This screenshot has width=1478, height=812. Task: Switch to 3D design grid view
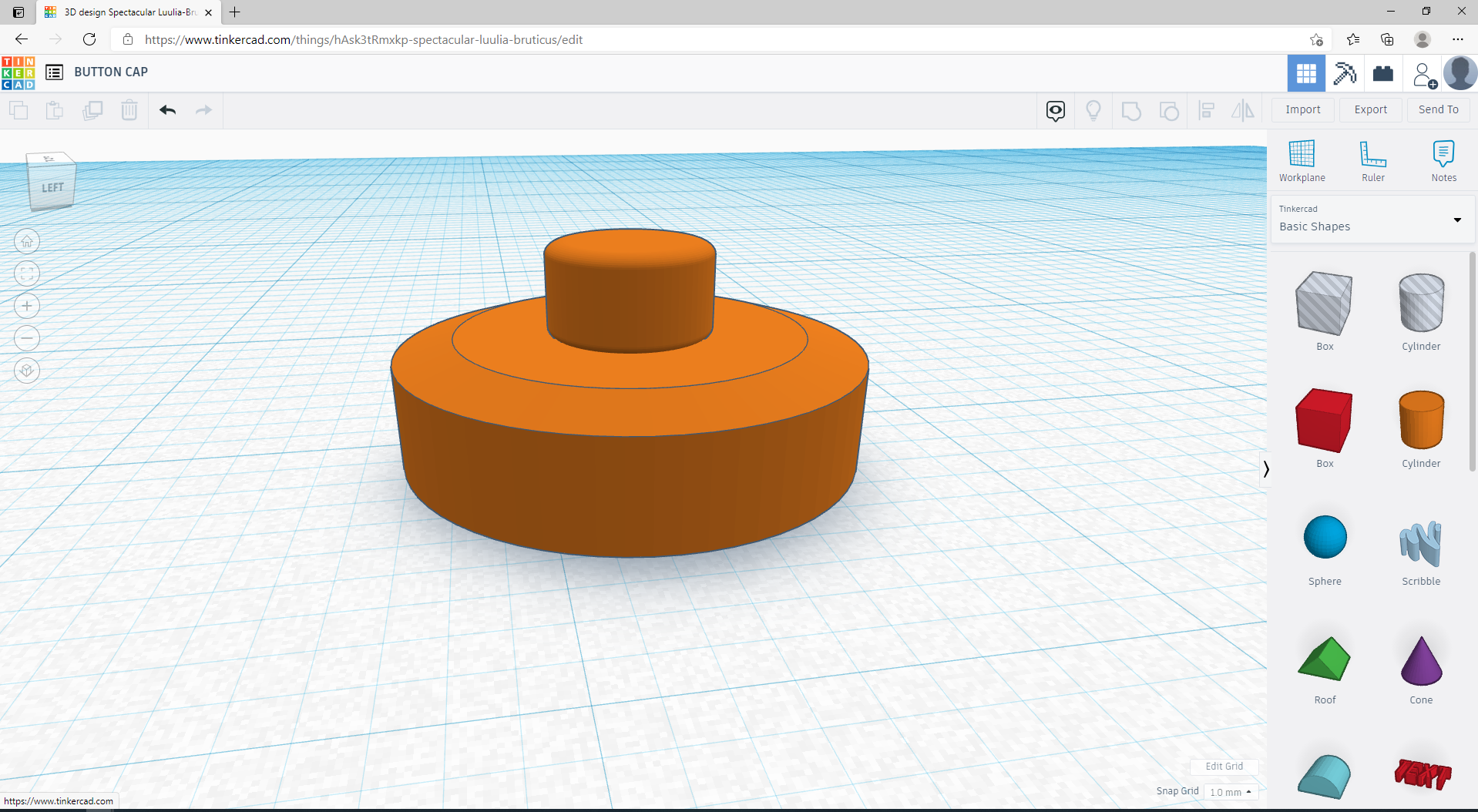click(1306, 73)
